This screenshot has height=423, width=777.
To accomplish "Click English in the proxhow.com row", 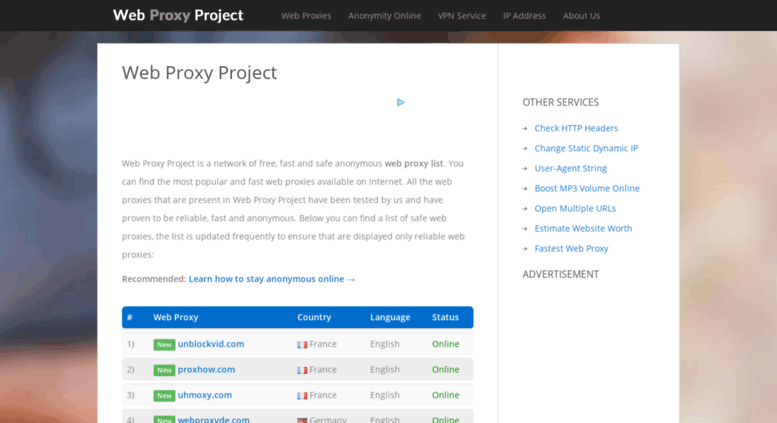I will [385, 370].
